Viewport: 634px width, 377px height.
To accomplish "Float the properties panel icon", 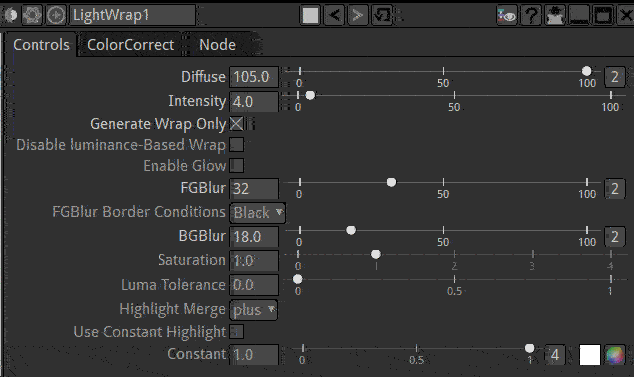I will (555, 15).
